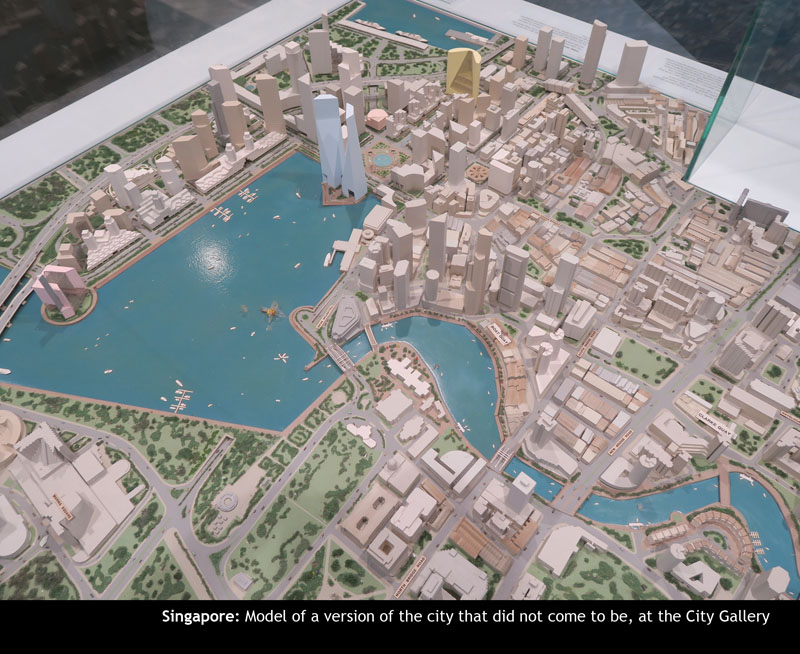Select the pink building on the round islet
This screenshot has height=654, width=800.
58,290
